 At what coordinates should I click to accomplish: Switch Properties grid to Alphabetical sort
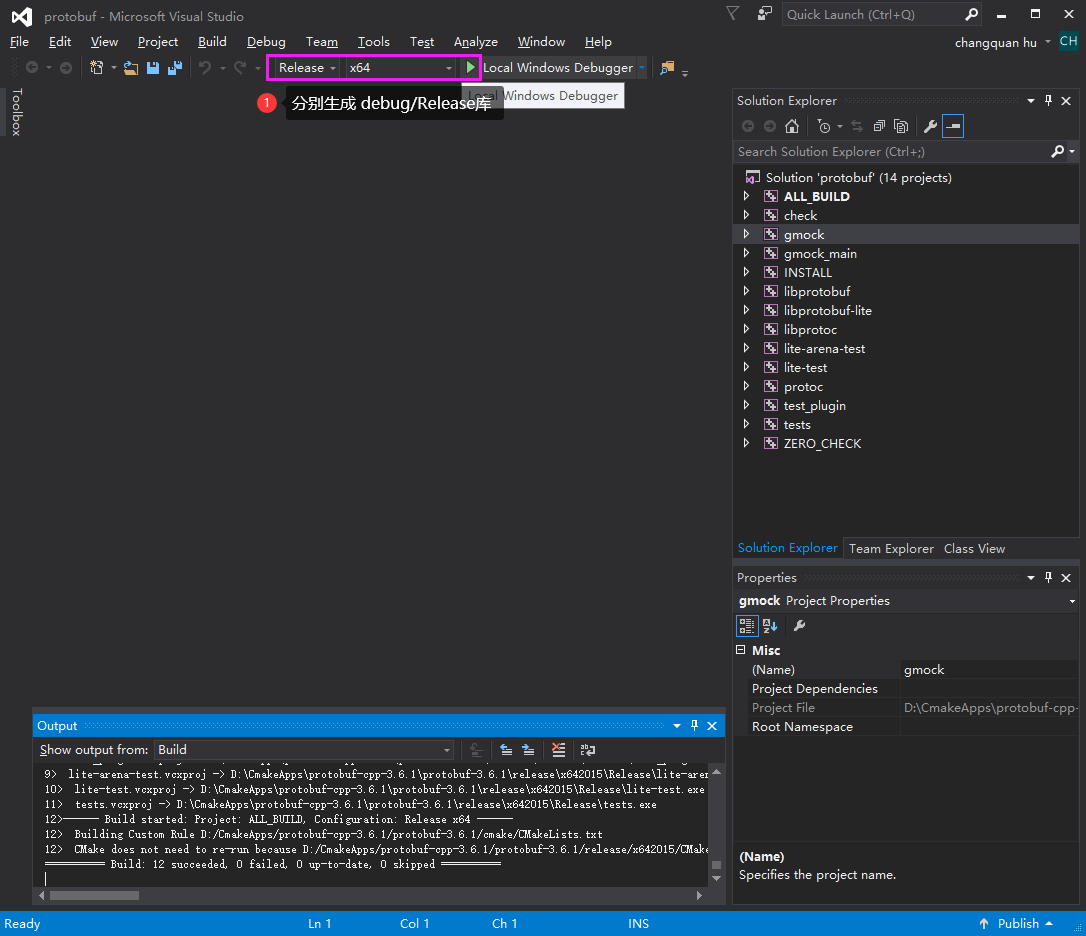[x=769, y=626]
